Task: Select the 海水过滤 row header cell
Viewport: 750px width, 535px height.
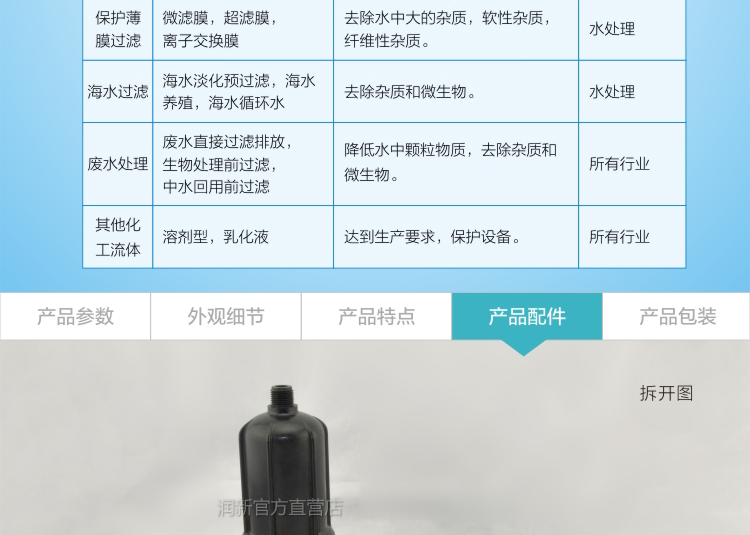Action: tap(118, 92)
